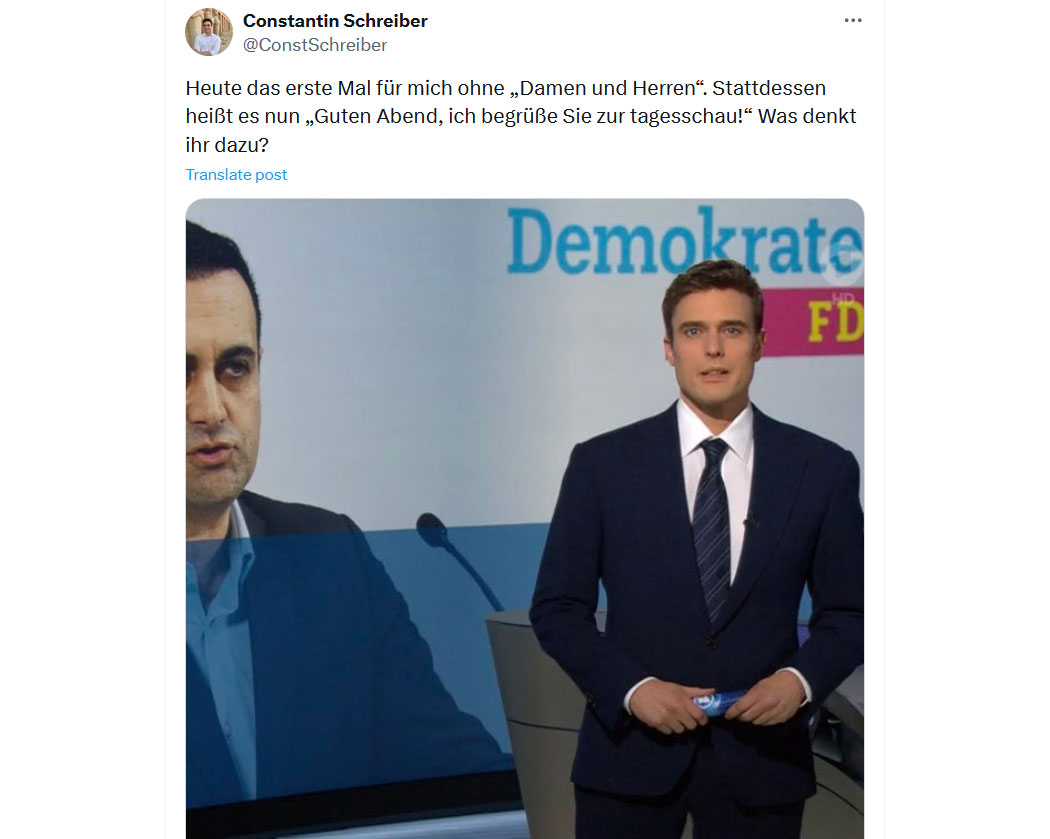Viewport: 1050px width, 839px height.
Task: Click the microphone shown in the video frame
Action: coord(458,560)
